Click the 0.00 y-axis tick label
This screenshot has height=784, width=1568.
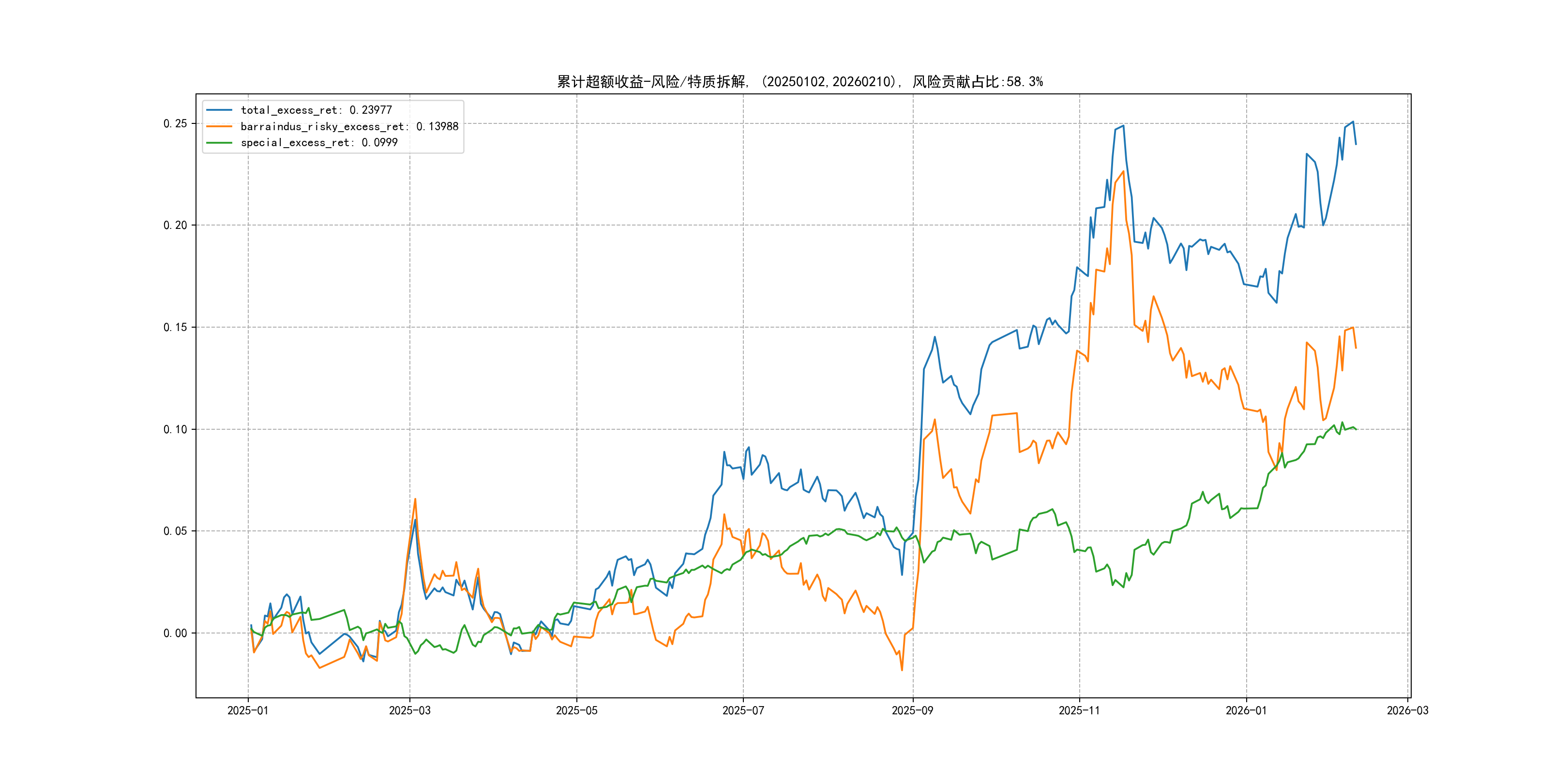[175, 633]
